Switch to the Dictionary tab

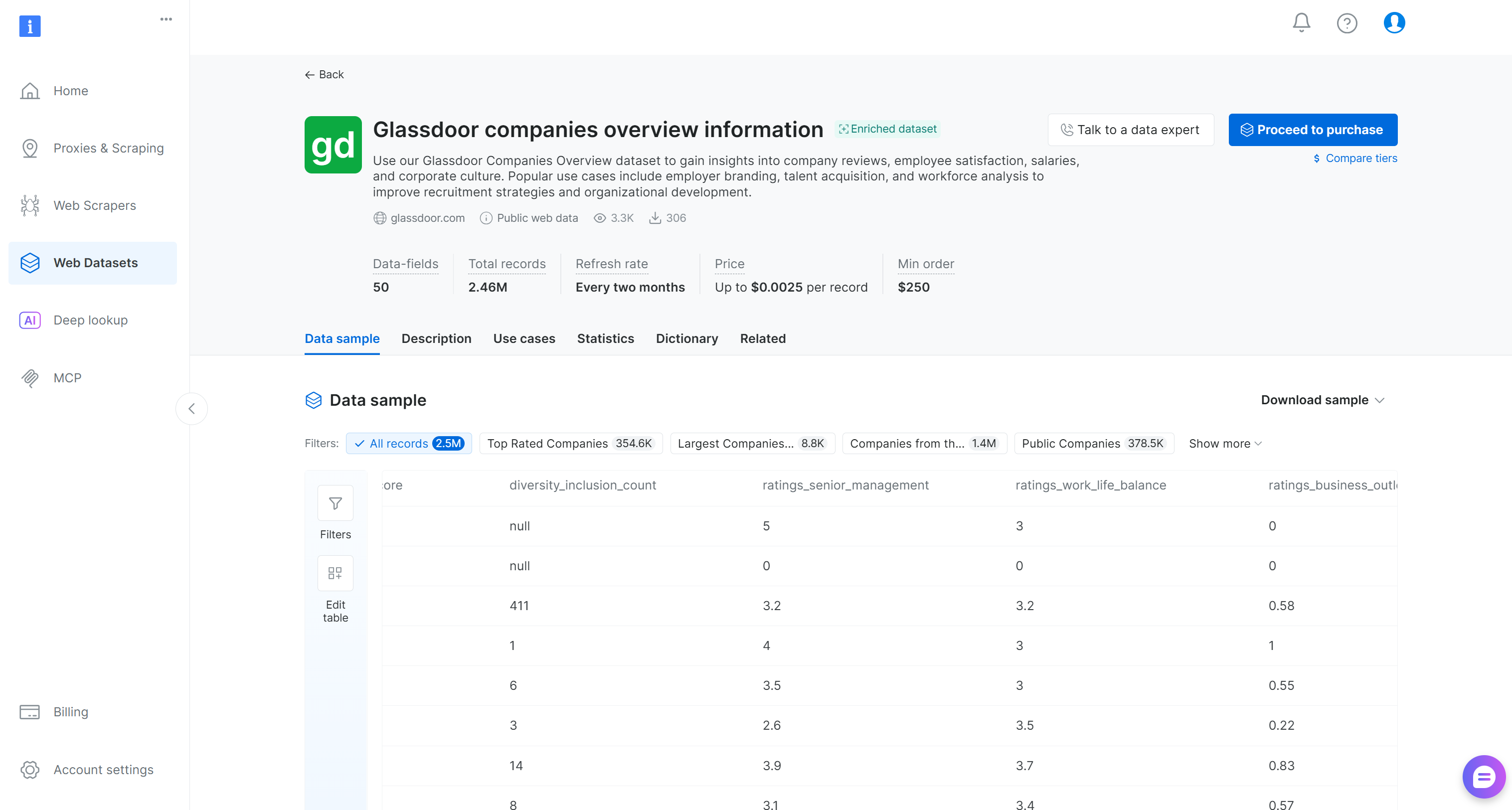687,338
